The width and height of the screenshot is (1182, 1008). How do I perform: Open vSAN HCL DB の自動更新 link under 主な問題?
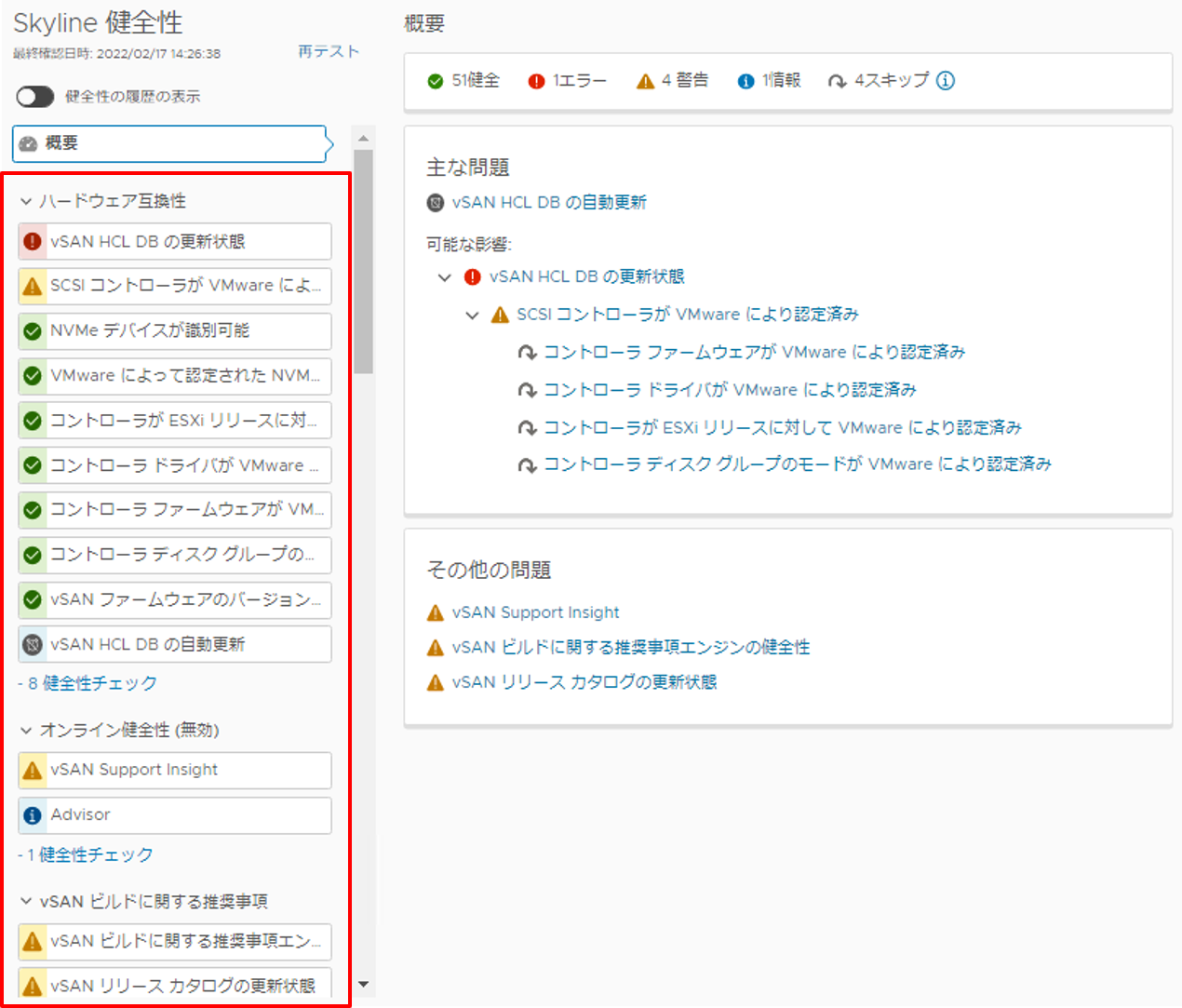click(x=549, y=203)
